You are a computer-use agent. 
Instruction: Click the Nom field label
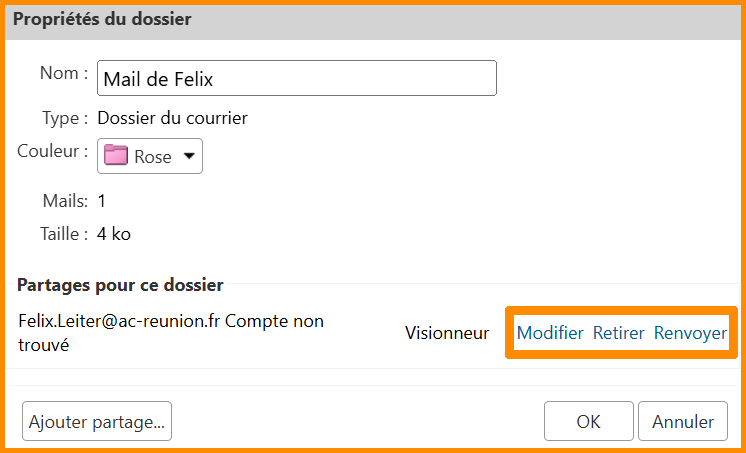[64, 73]
